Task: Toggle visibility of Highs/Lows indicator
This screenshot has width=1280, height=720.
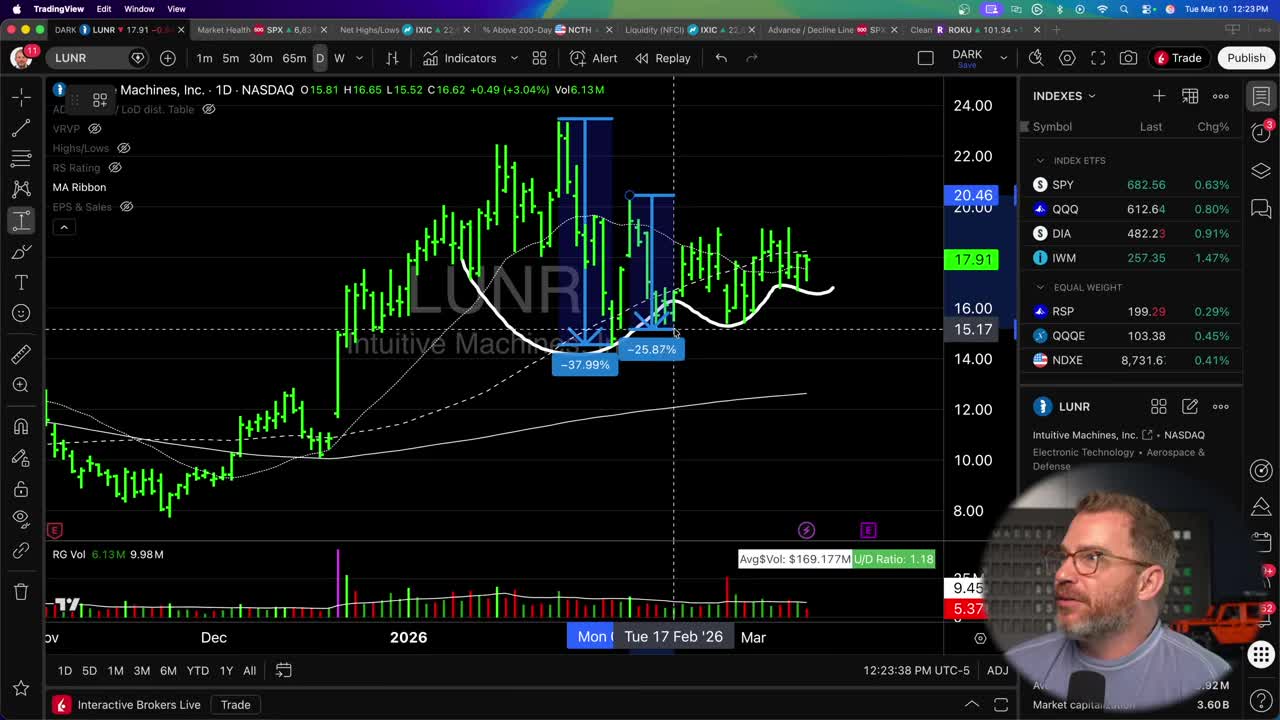Action: coord(124,148)
